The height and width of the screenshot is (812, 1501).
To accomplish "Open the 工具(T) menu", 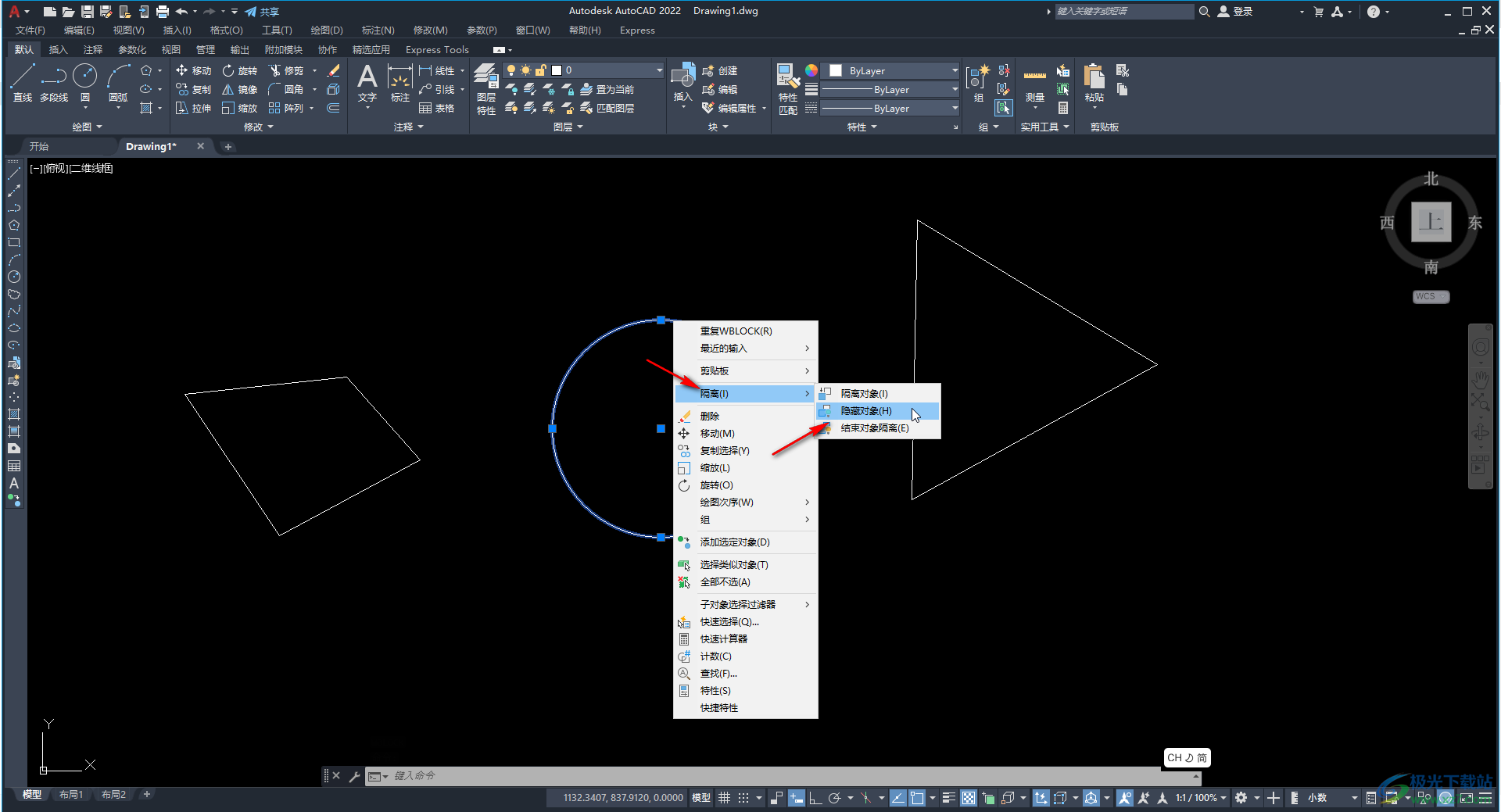I will tap(277, 30).
